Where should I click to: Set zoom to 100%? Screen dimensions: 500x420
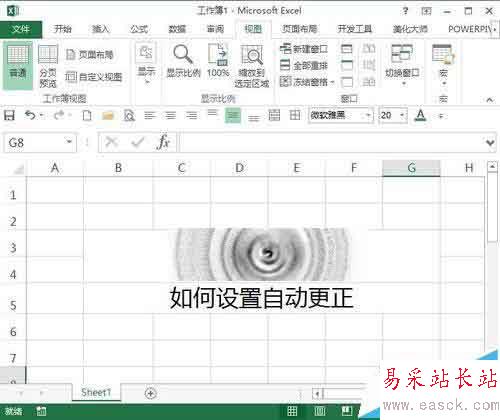[218, 61]
